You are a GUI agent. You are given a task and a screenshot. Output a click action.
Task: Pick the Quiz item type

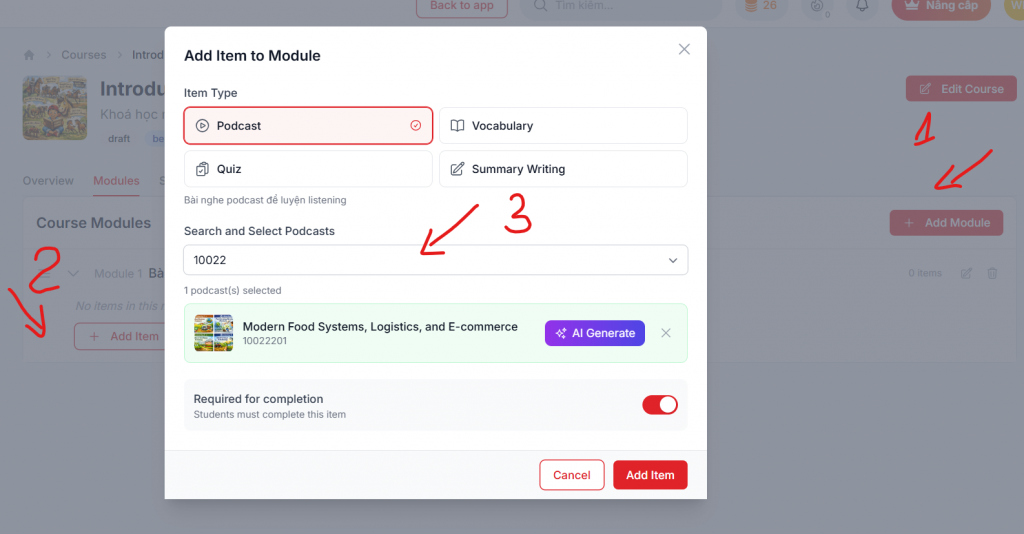pos(308,169)
